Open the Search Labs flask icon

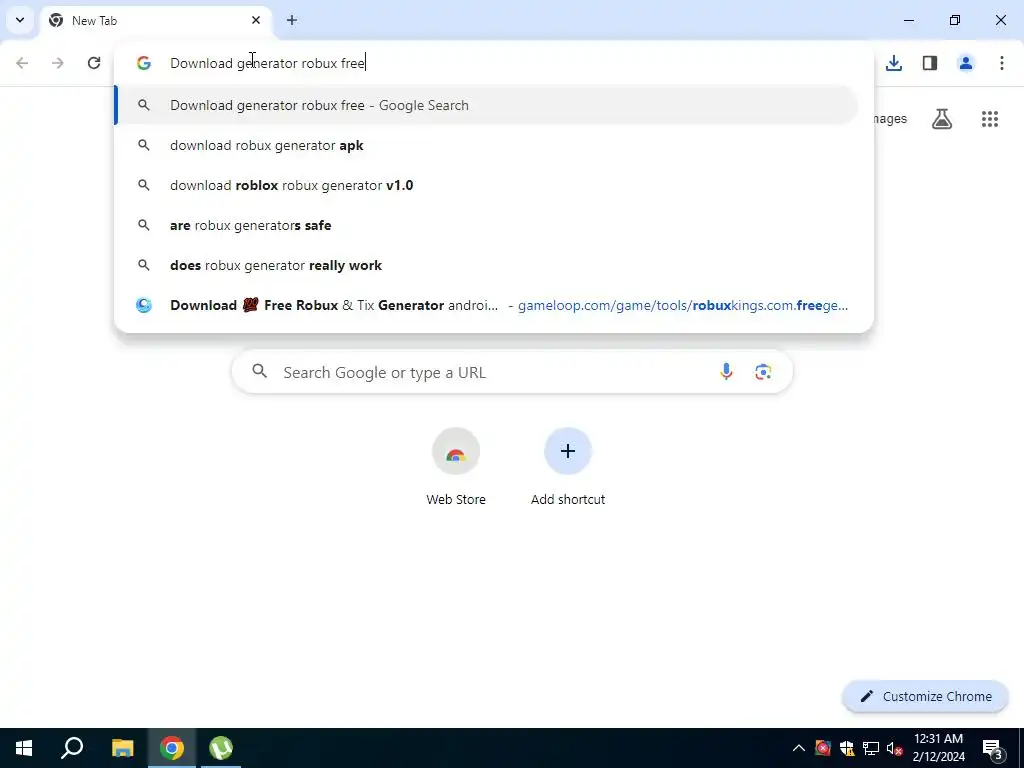click(942, 119)
